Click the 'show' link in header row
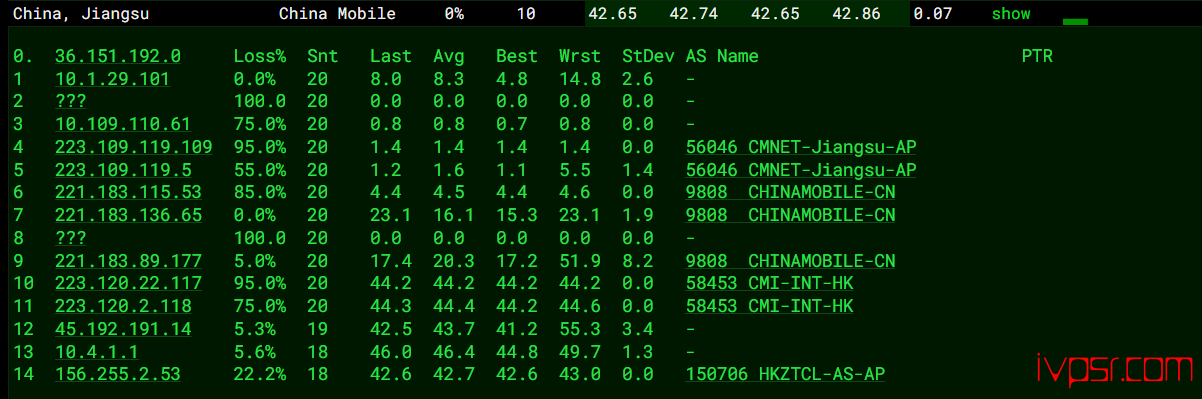1202x399 pixels. pyautogui.click(x=1010, y=14)
